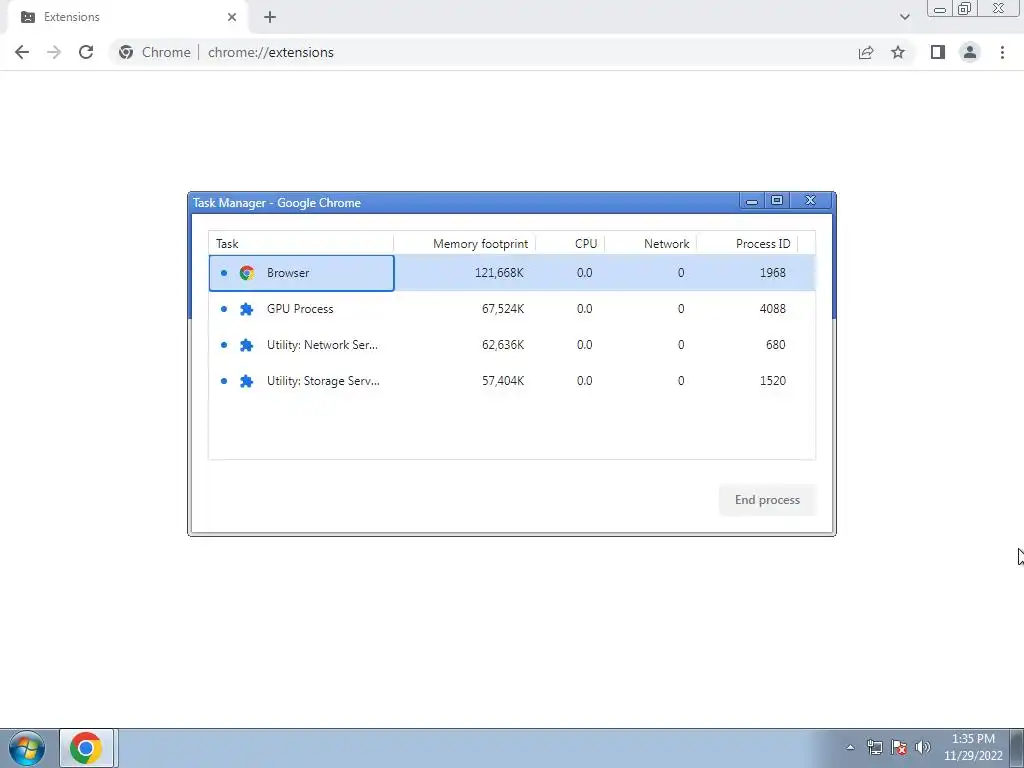Screen dimensions: 1024x768
Task: Sort by the CPU column header
Action: point(570,244)
